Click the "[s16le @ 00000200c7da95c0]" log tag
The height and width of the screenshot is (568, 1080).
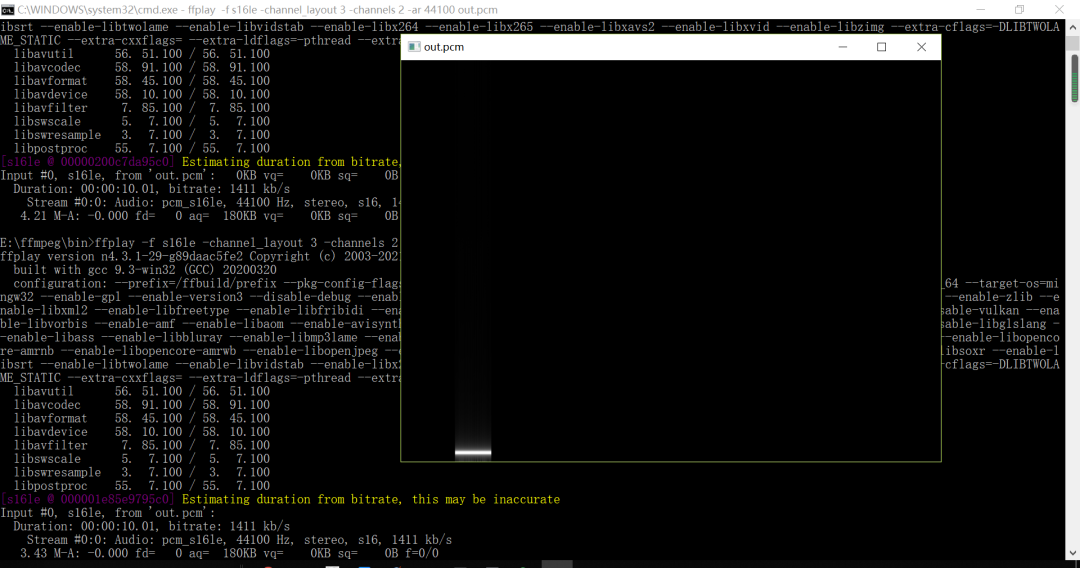[87, 162]
